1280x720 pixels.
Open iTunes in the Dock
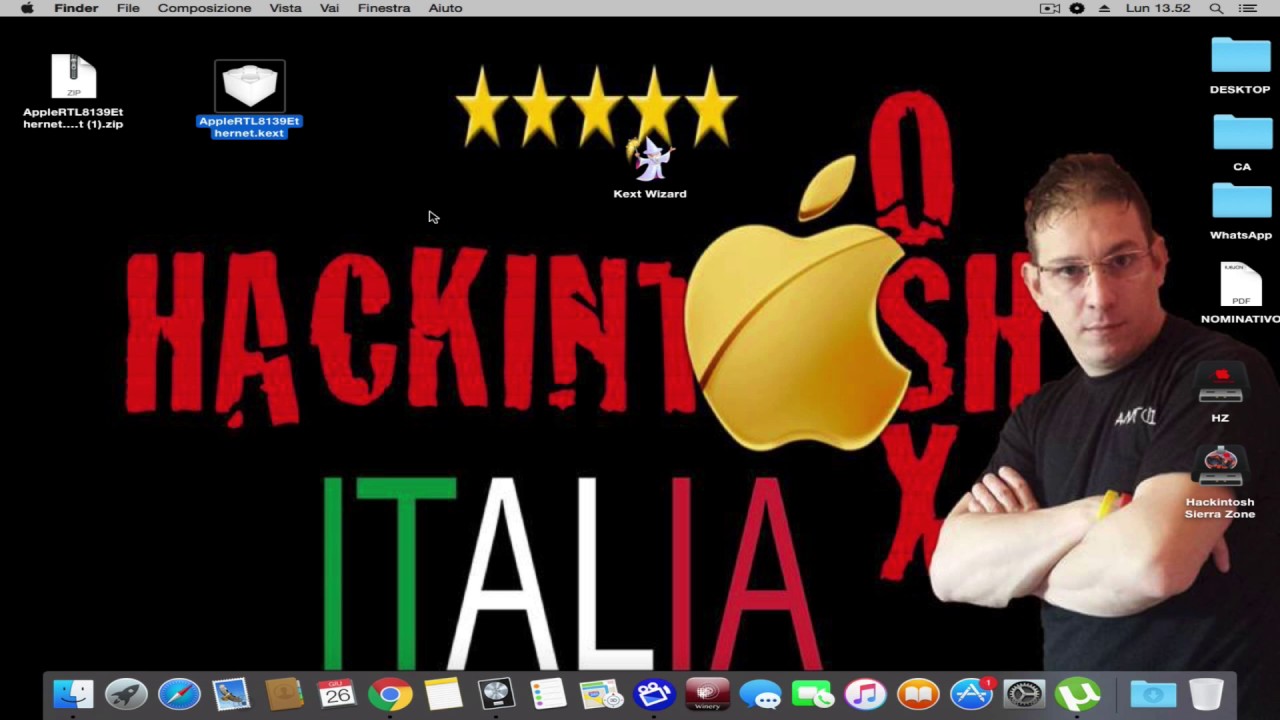(x=865, y=694)
